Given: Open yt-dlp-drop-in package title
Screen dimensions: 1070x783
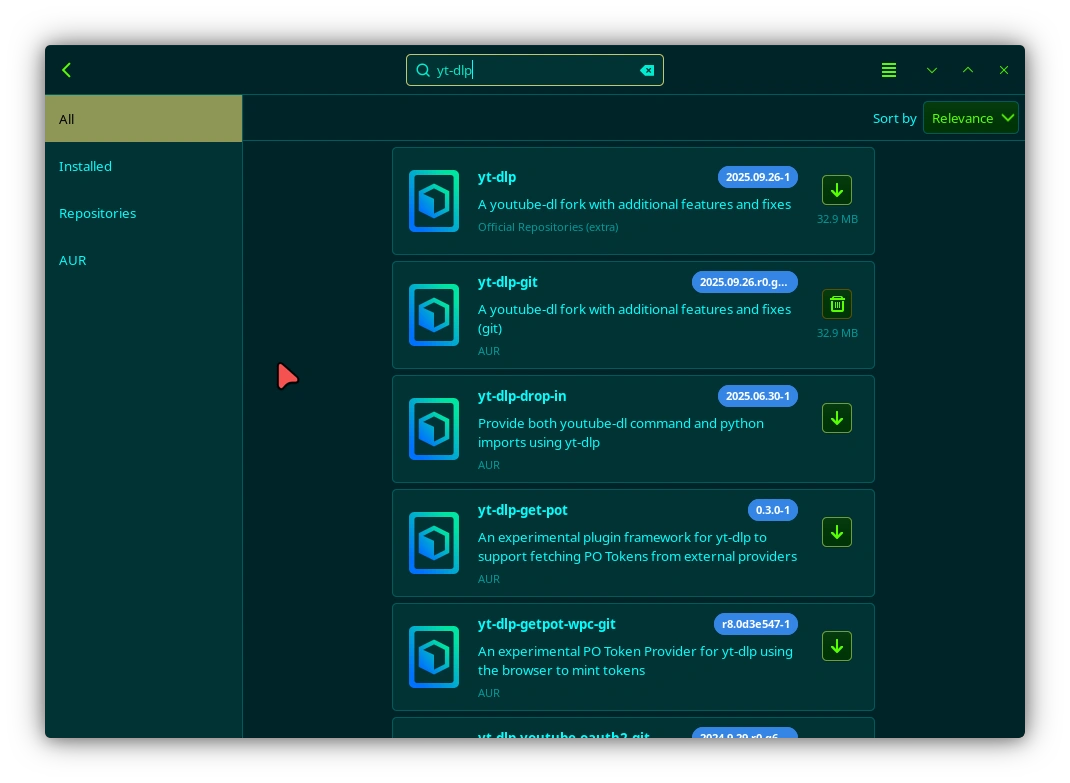Looking at the screenshot, I should [522, 396].
